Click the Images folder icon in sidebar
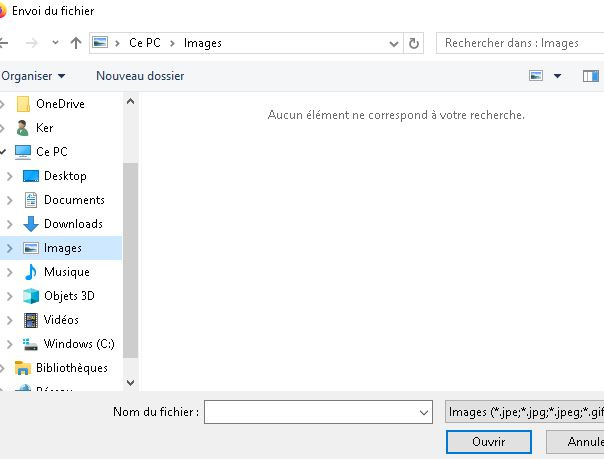The width and height of the screenshot is (604, 459). tap(31, 248)
